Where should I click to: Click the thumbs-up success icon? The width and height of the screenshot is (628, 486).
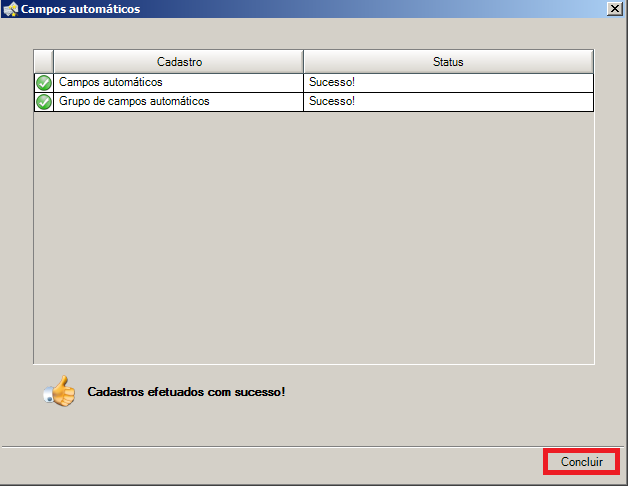tap(59, 391)
